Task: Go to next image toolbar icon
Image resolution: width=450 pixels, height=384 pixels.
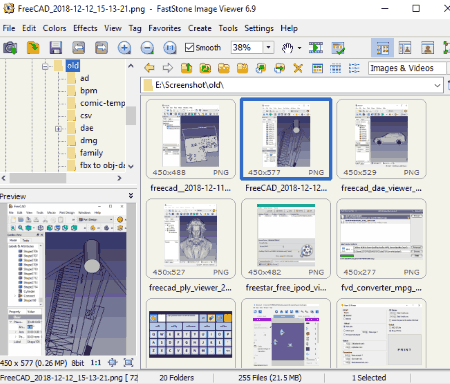Action: tap(101, 48)
